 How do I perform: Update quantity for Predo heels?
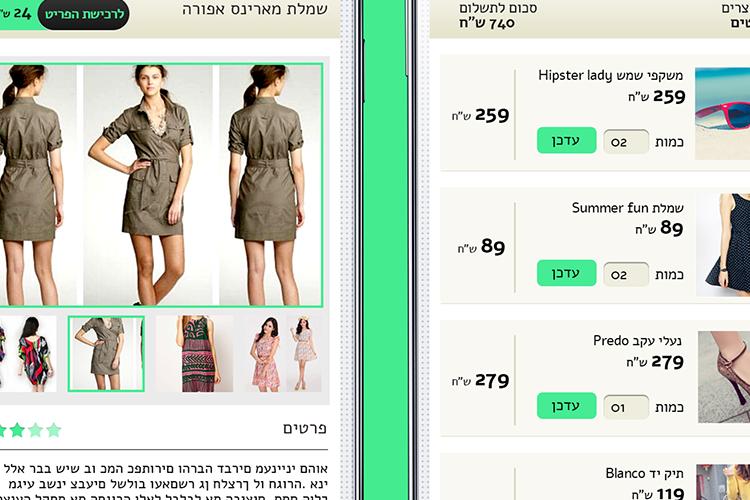(566, 406)
